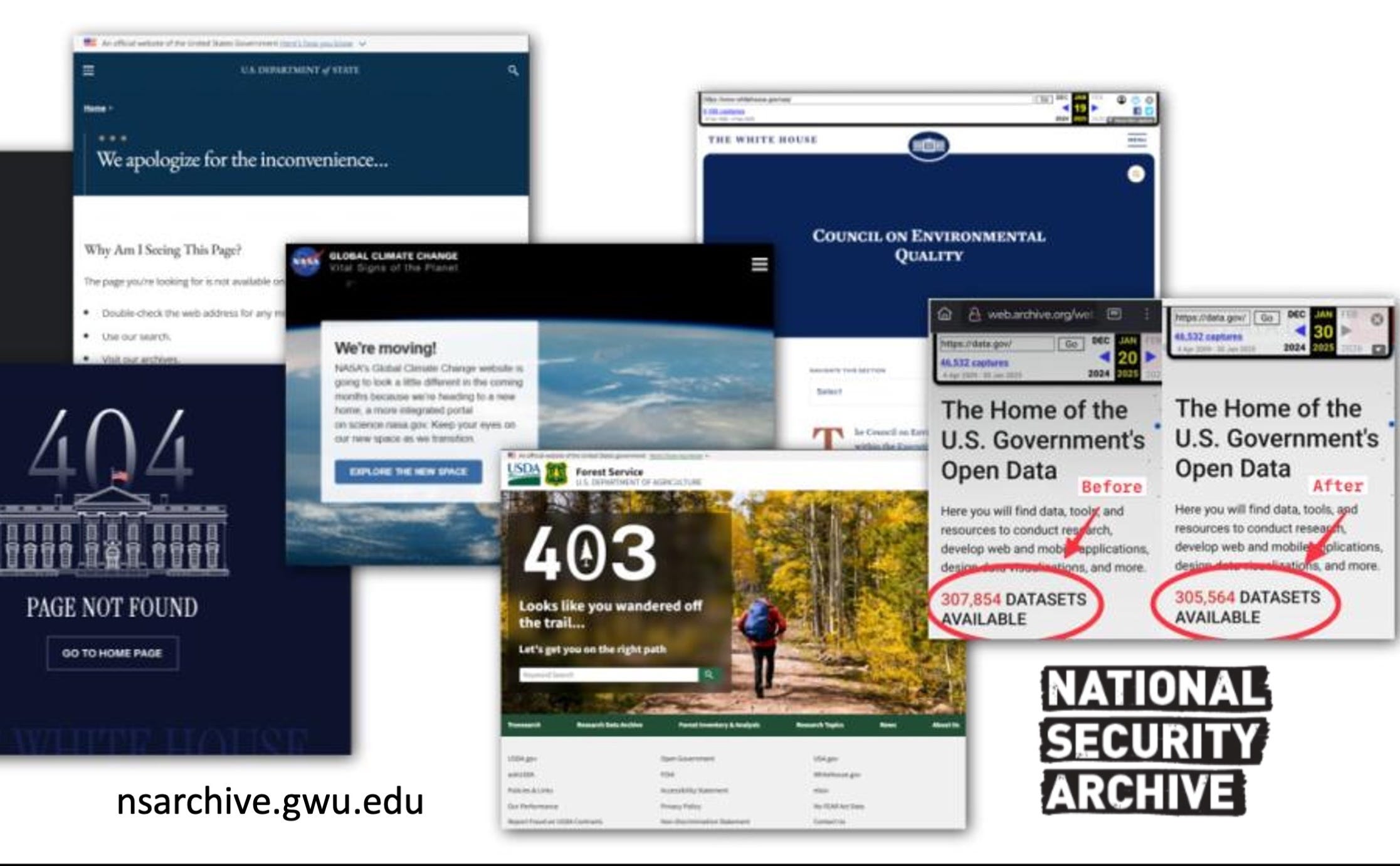The height and width of the screenshot is (866, 1400).
Task: Click the green Forest Service search button
Action: 709,675
